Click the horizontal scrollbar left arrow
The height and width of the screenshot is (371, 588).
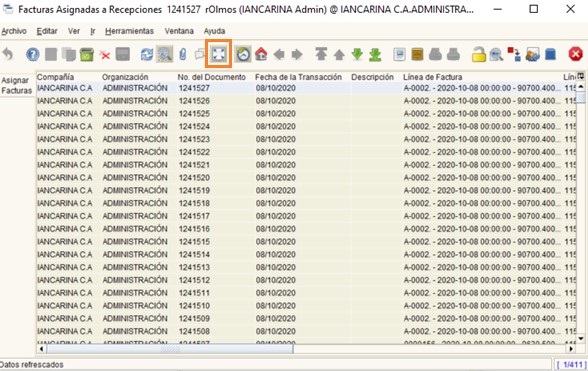click(42, 349)
